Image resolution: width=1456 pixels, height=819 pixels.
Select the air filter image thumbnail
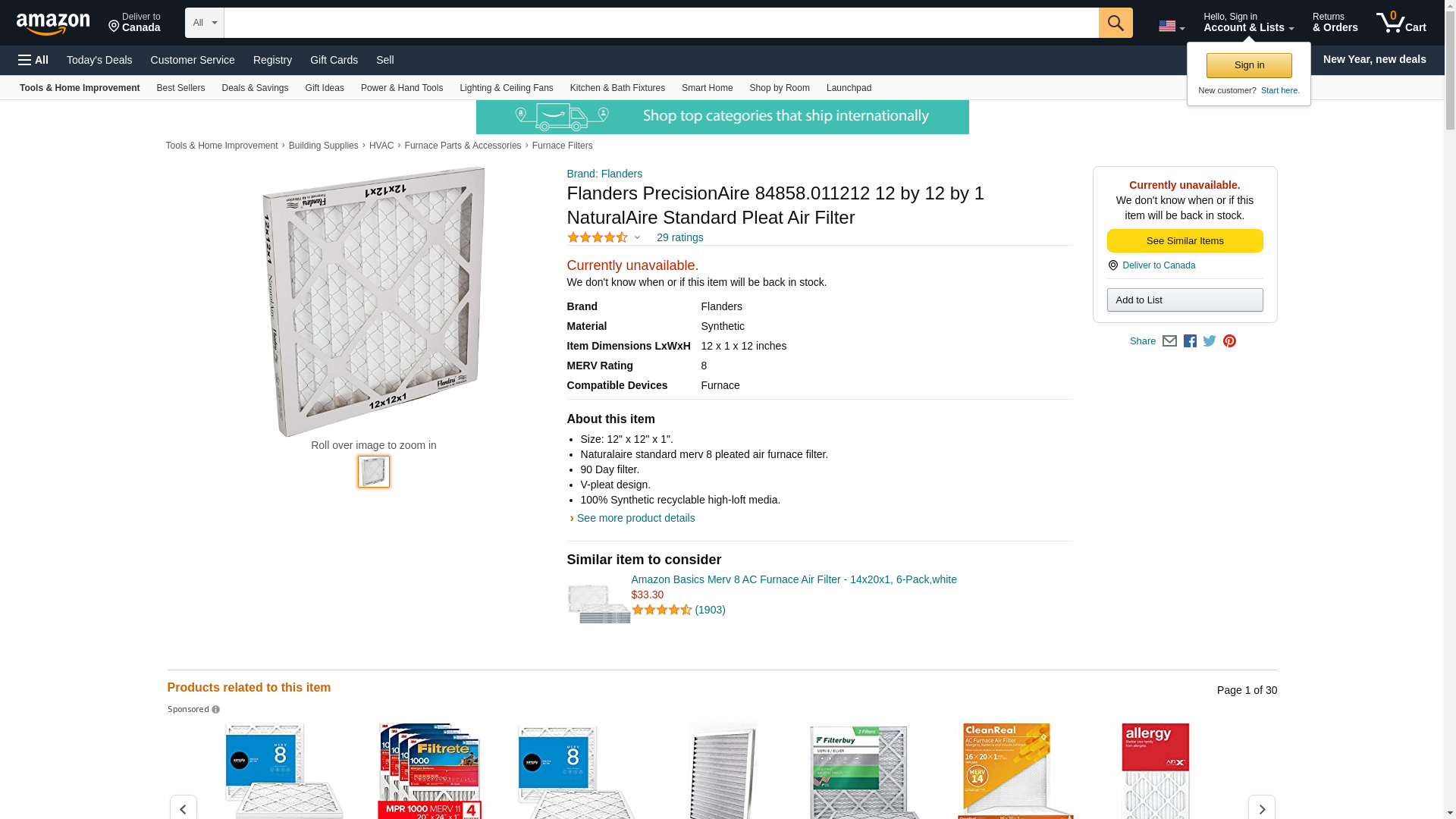(x=374, y=472)
